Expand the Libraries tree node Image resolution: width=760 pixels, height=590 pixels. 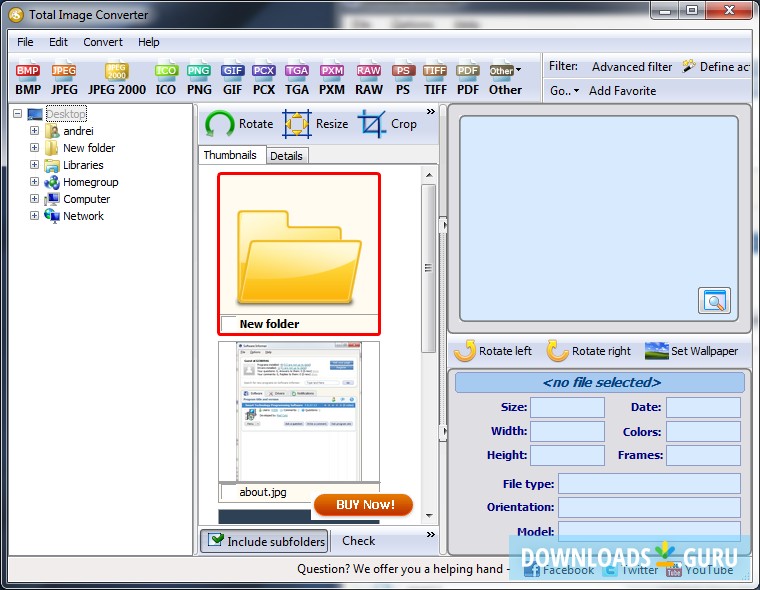coord(34,164)
